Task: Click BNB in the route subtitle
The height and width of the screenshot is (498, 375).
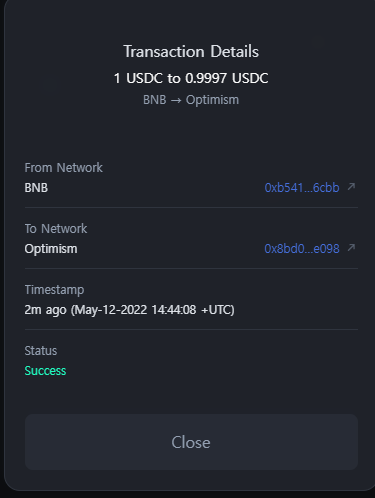Action: coord(154,100)
